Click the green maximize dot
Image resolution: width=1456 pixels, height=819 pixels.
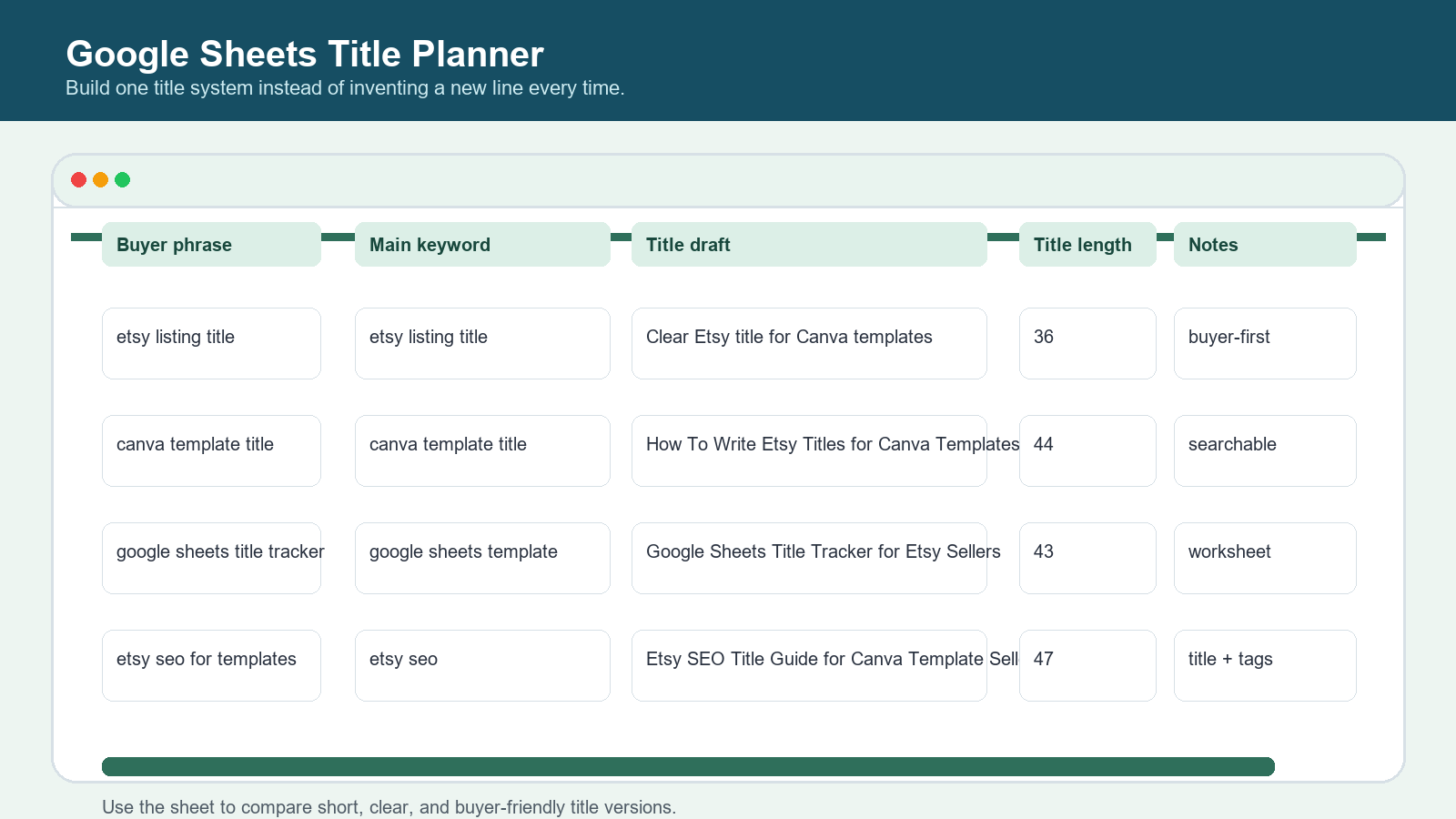(123, 180)
